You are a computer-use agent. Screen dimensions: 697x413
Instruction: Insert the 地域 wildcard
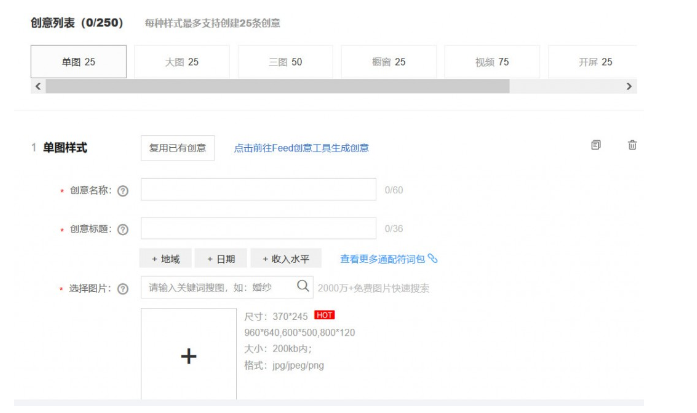pos(165,259)
